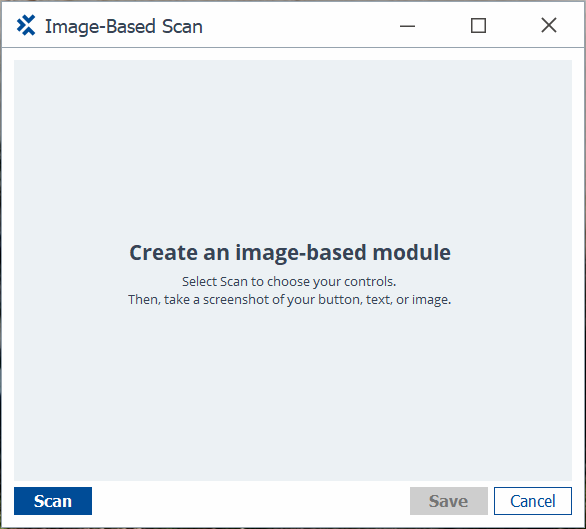Click the blue Tosca X logo icon
Viewport: 586px width, 529px height.
point(26,25)
